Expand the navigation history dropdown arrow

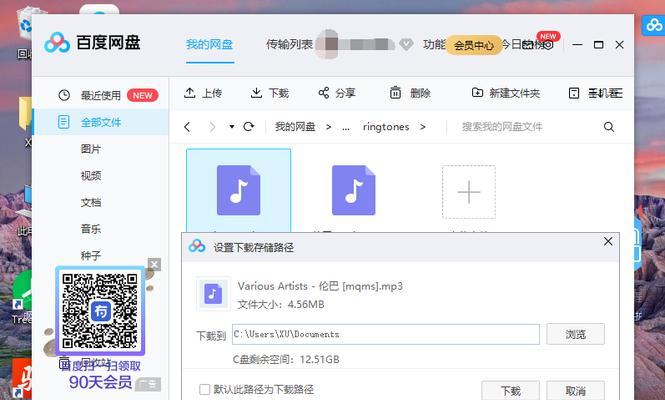(232, 126)
